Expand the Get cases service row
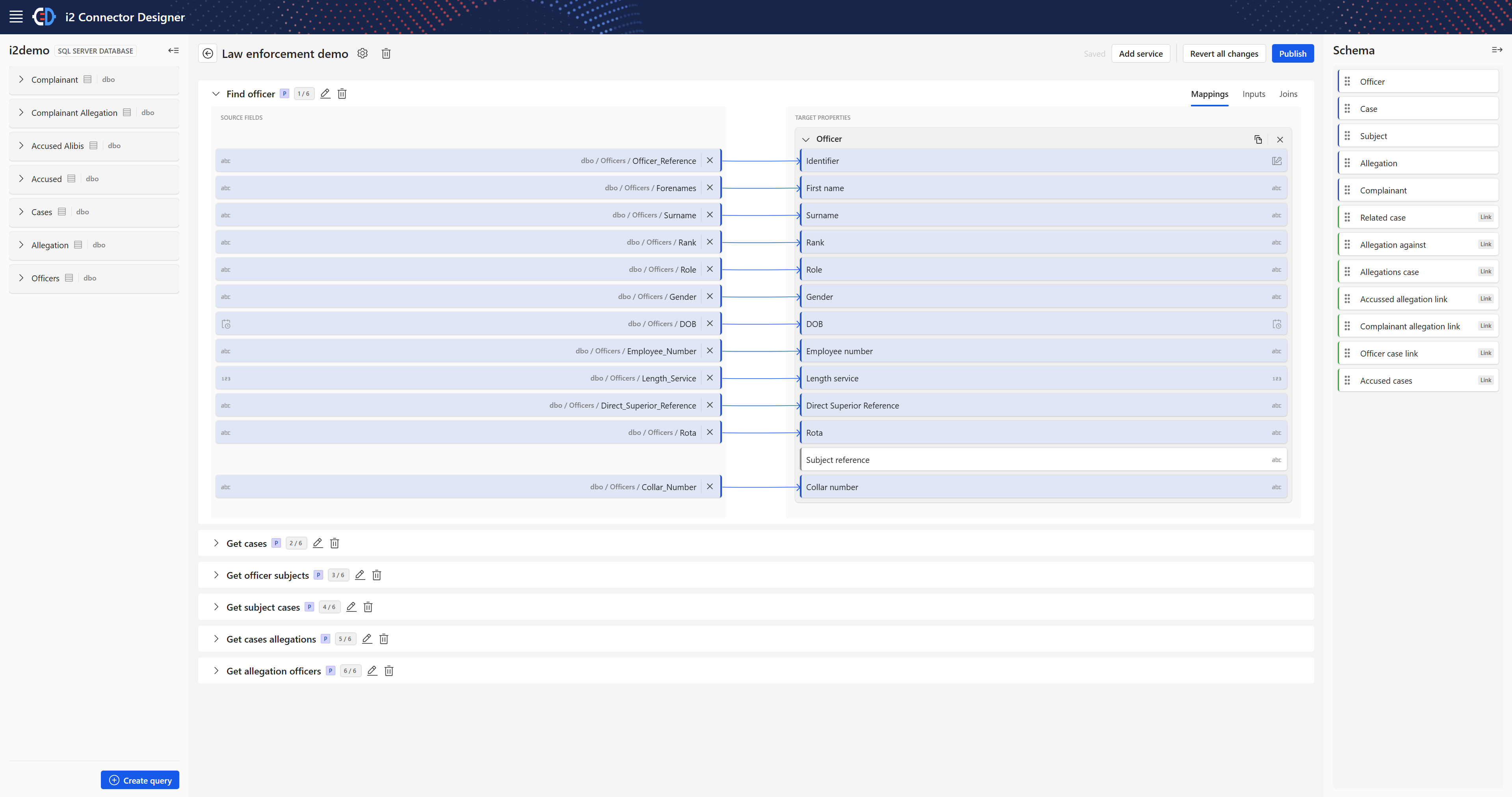The image size is (1512, 797). (216, 543)
